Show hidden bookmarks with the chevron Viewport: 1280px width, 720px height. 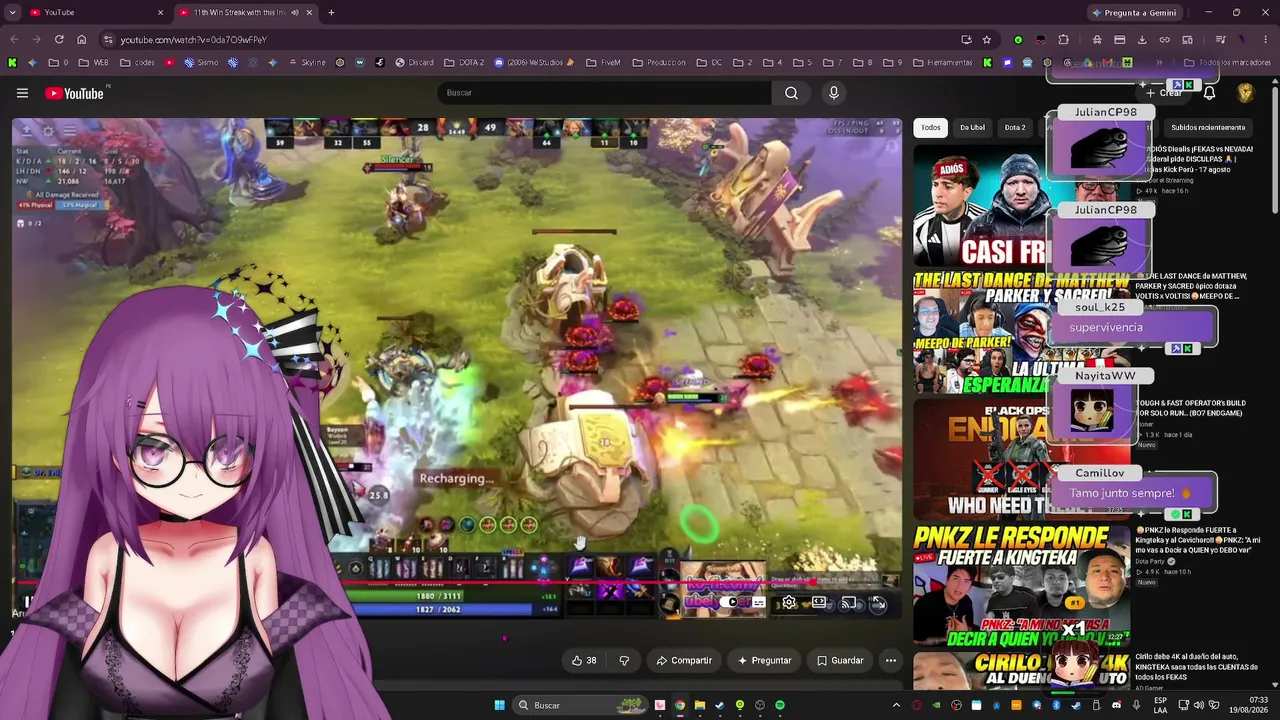[x=1160, y=62]
